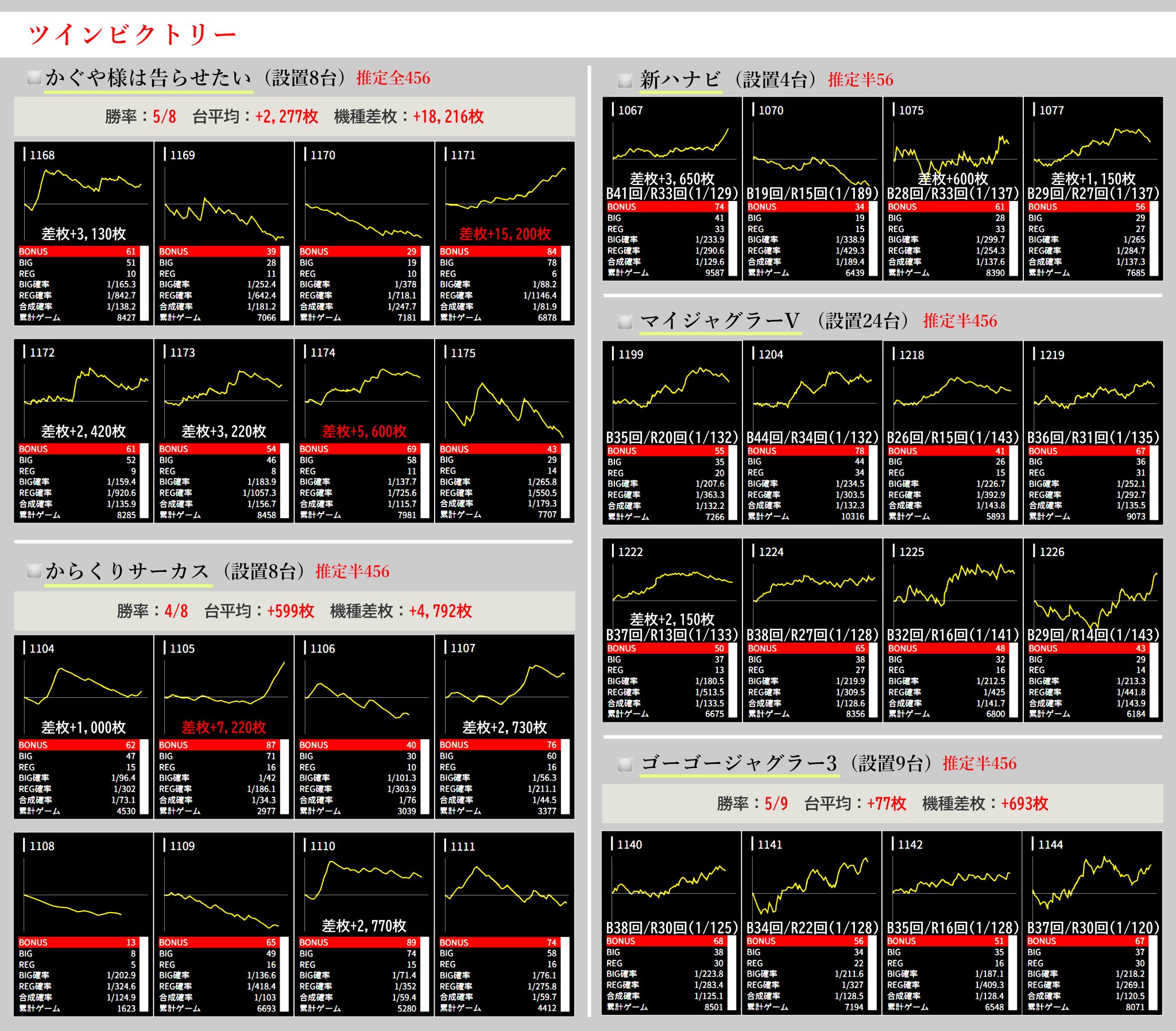Click the square icon beside かぐや様は告らせたい
1176x1031 pixels.
click(x=34, y=77)
